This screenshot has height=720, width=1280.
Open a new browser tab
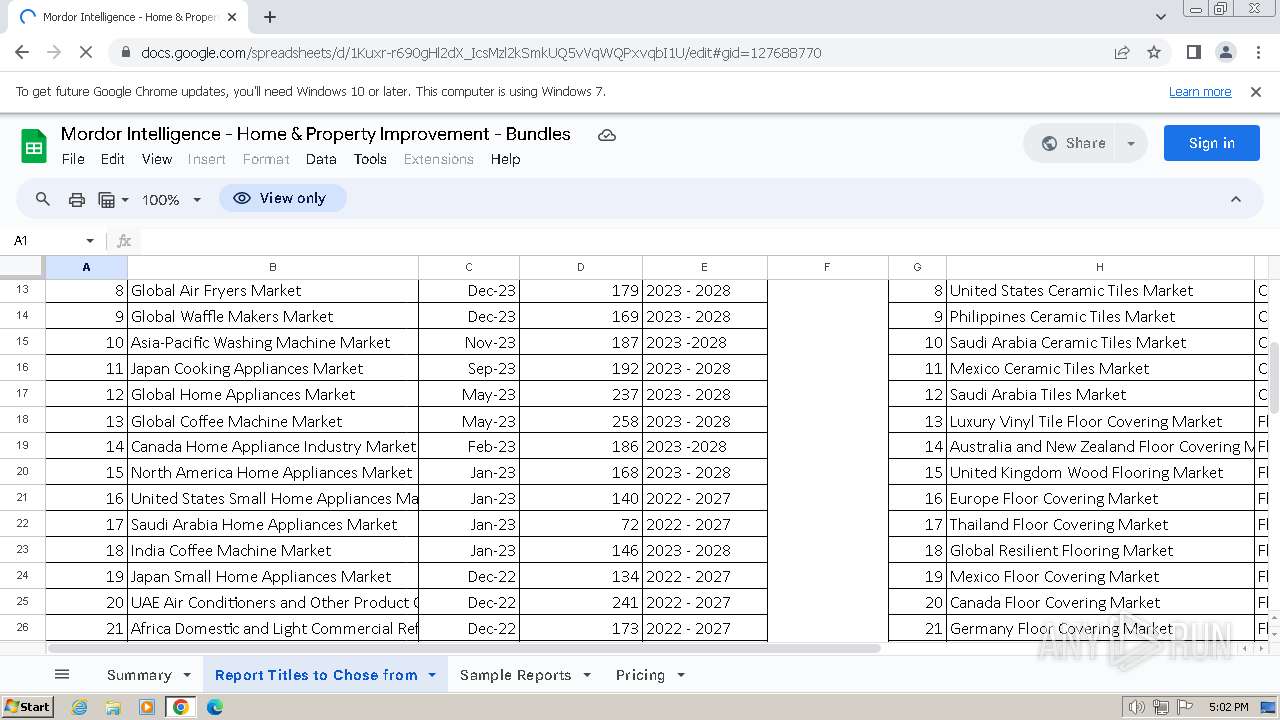[270, 17]
